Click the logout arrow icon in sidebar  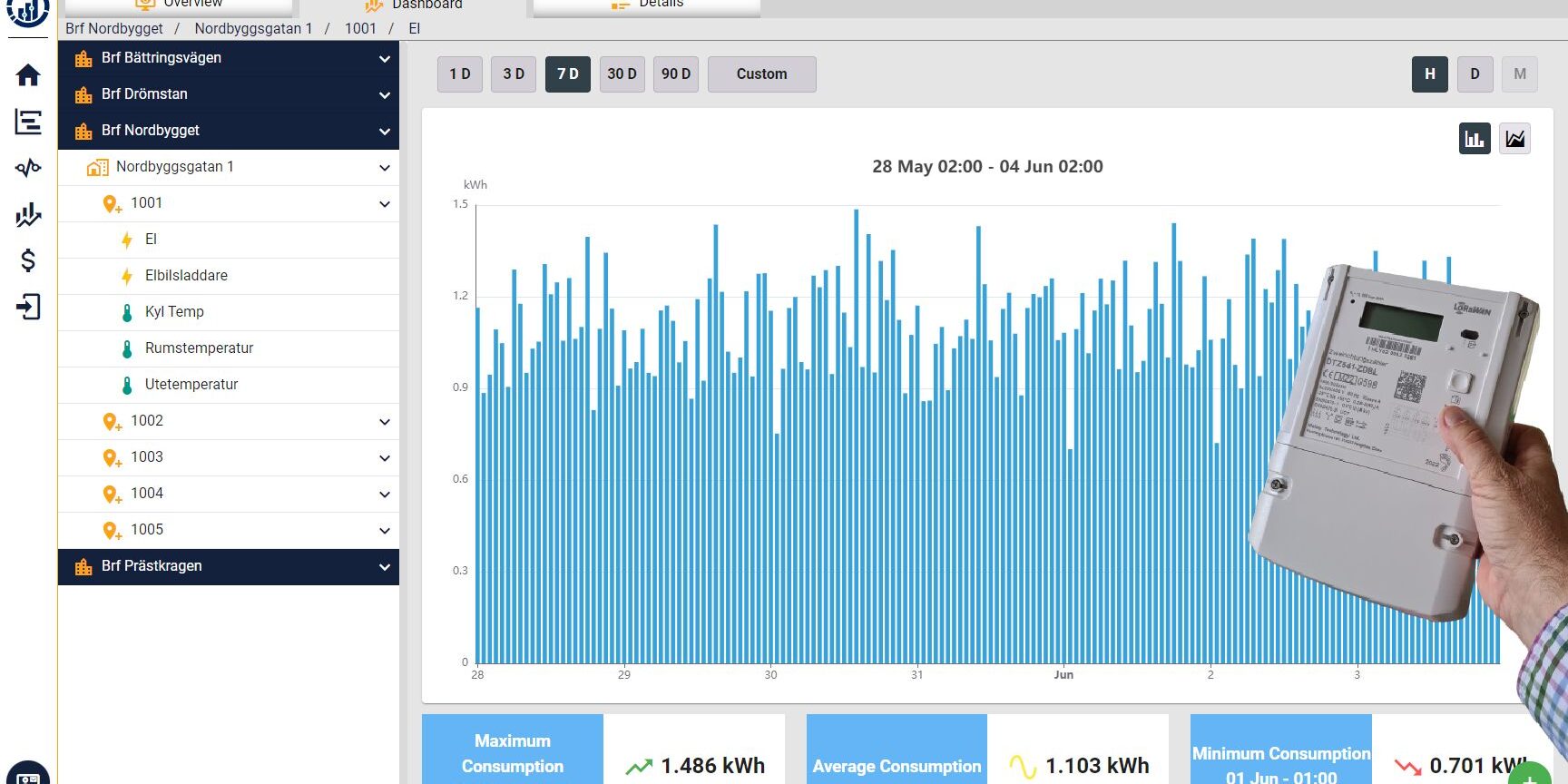(x=28, y=307)
